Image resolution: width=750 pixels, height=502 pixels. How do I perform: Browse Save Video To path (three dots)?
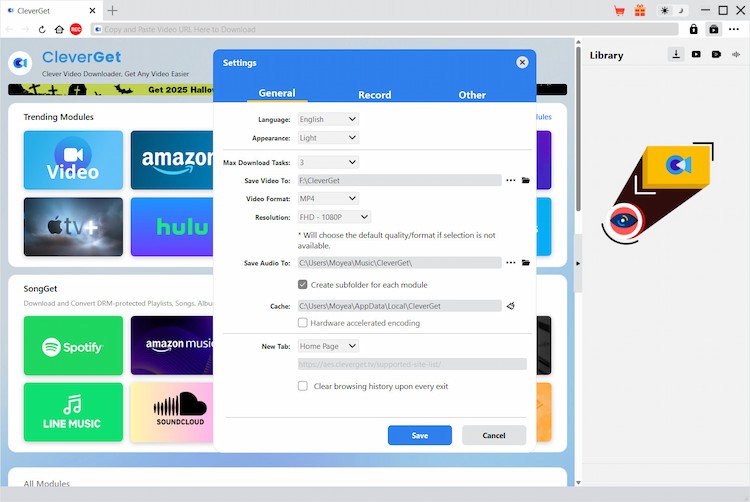pyautogui.click(x=511, y=181)
